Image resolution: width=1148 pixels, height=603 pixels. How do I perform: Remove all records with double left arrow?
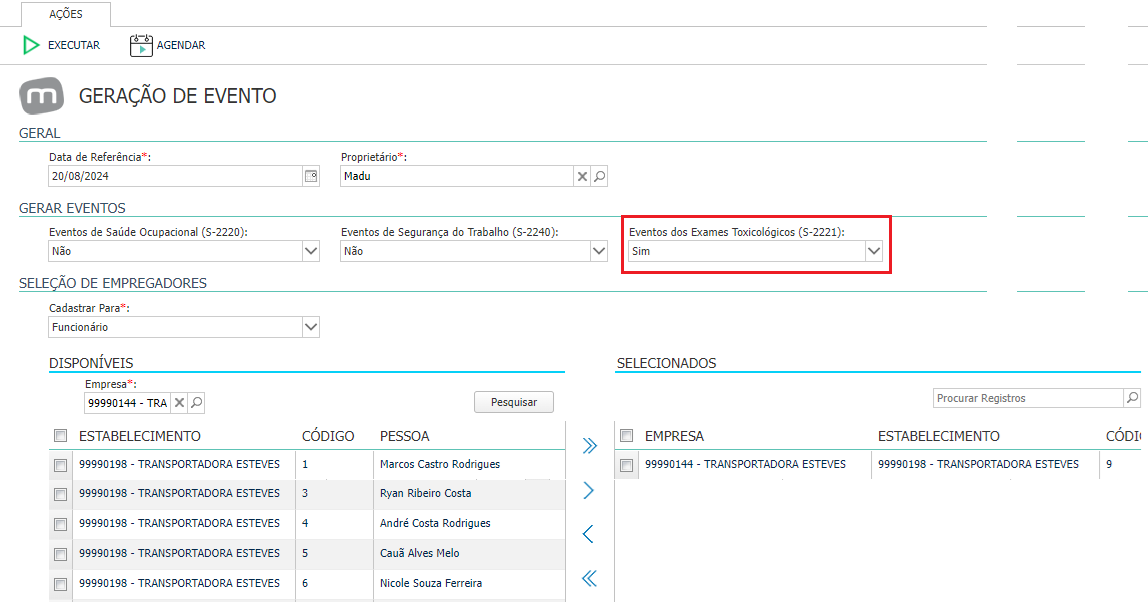tap(589, 579)
